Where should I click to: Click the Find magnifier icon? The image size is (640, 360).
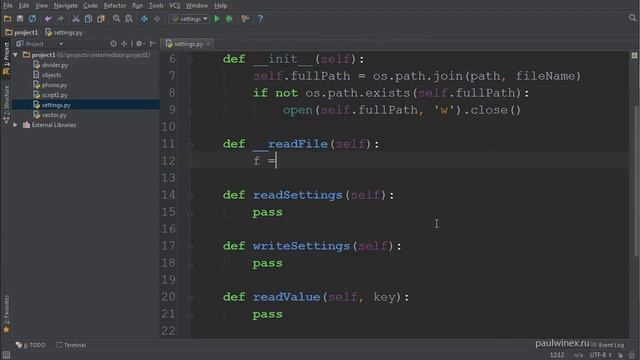click(117, 19)
